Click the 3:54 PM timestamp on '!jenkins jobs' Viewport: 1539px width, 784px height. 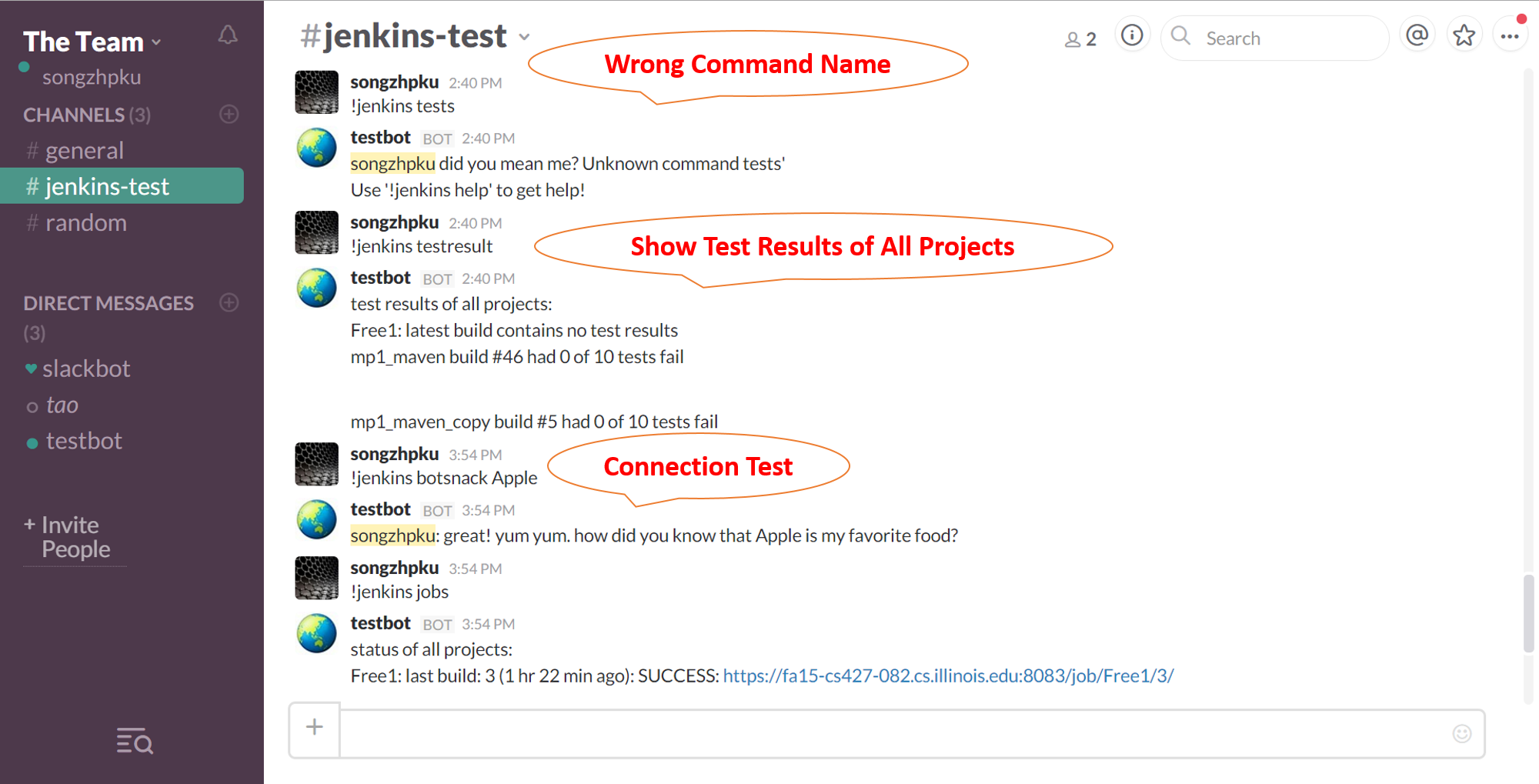coord(476,569)
